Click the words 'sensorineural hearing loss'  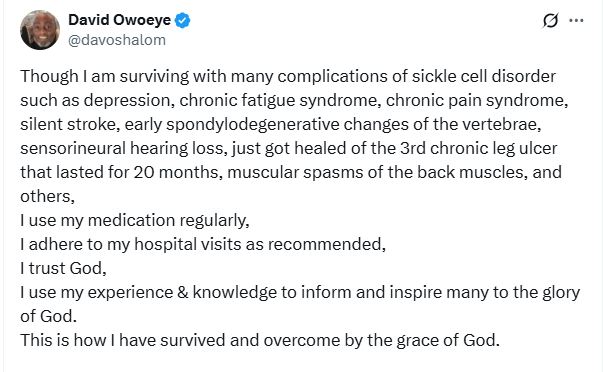point(124,148)
